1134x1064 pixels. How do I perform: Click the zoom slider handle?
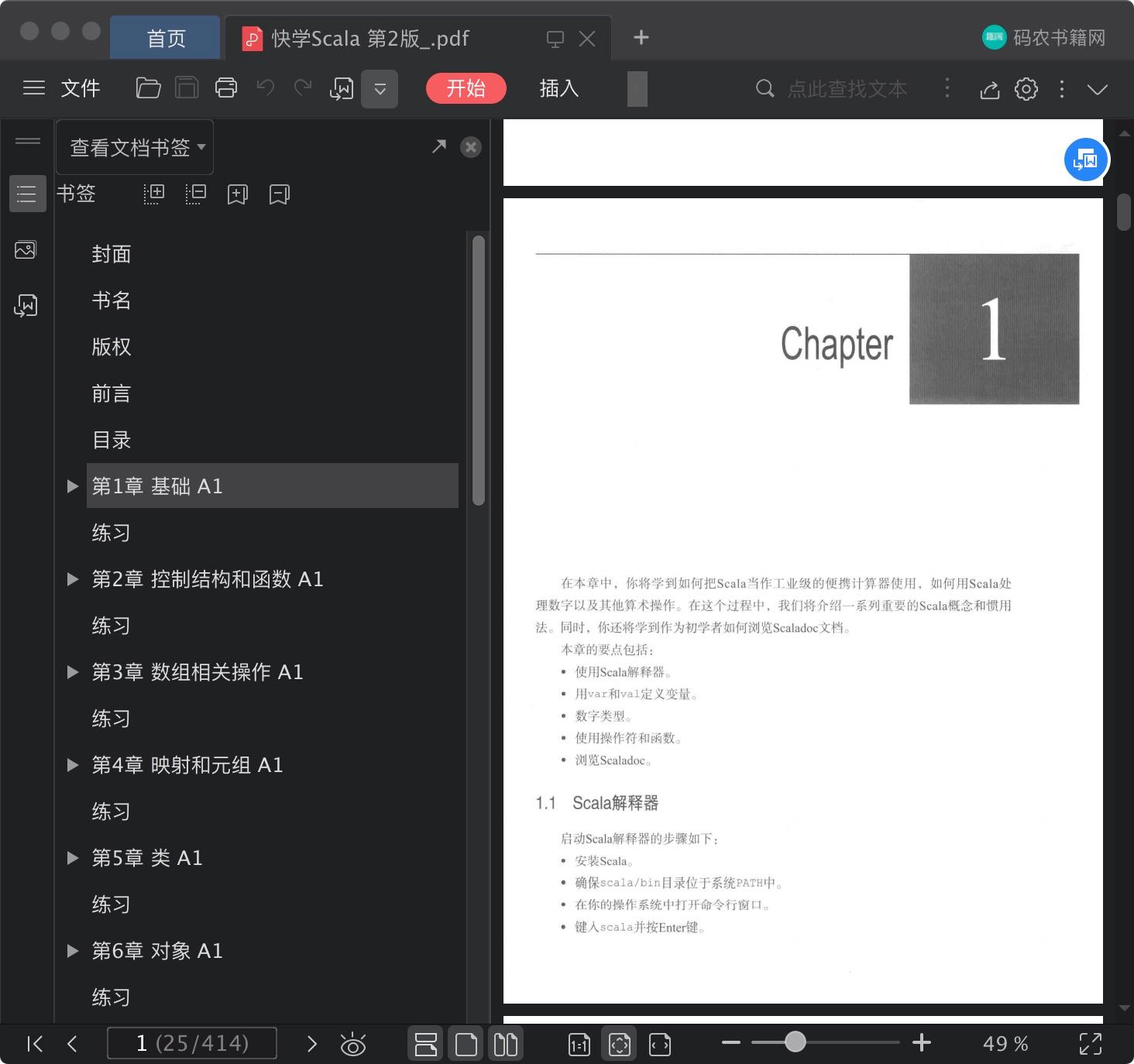(x=795, y=1042)
